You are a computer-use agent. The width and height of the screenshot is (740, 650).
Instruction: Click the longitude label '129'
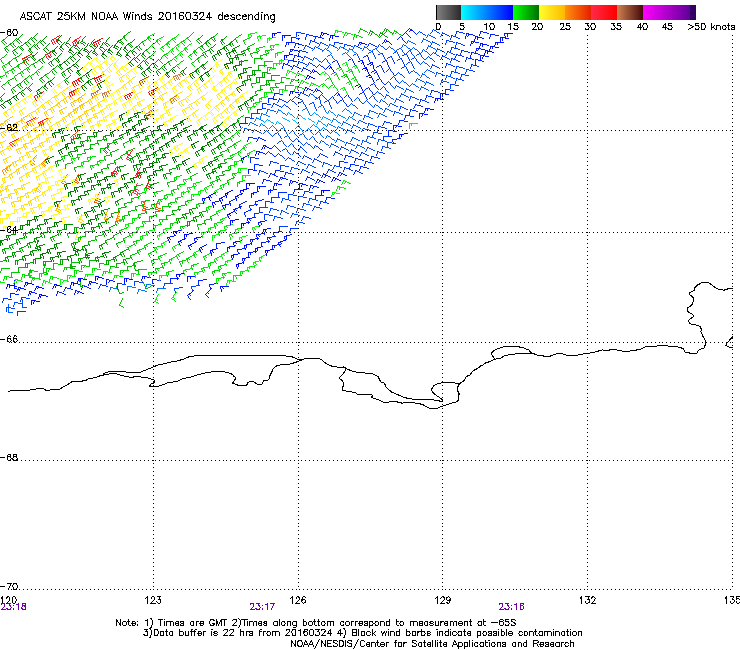coord(443,600)
